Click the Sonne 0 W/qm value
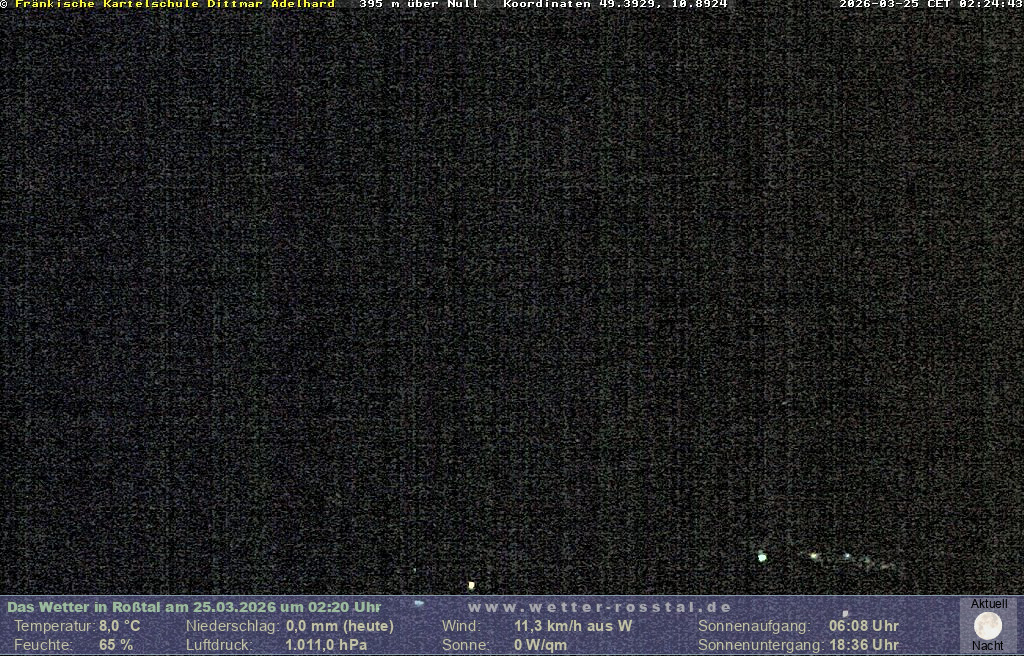1024x656 pixels. coord(540,645)
